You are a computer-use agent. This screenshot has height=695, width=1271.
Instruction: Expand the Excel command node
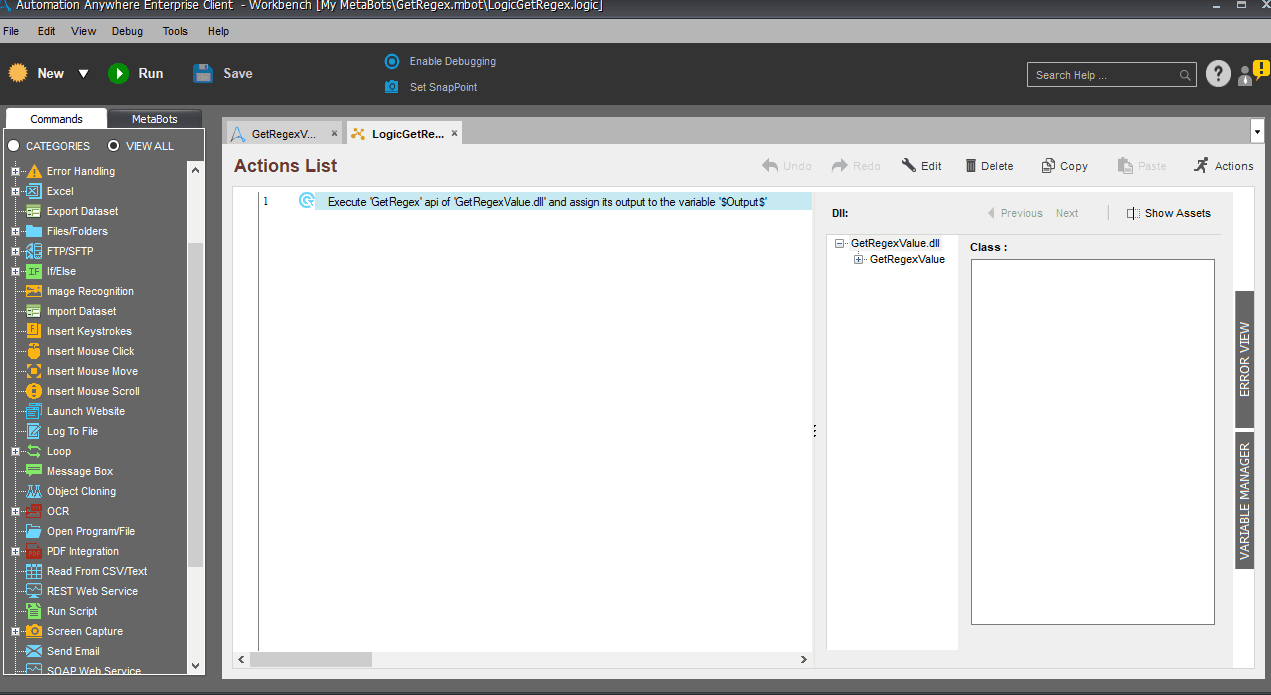point(15,191)
